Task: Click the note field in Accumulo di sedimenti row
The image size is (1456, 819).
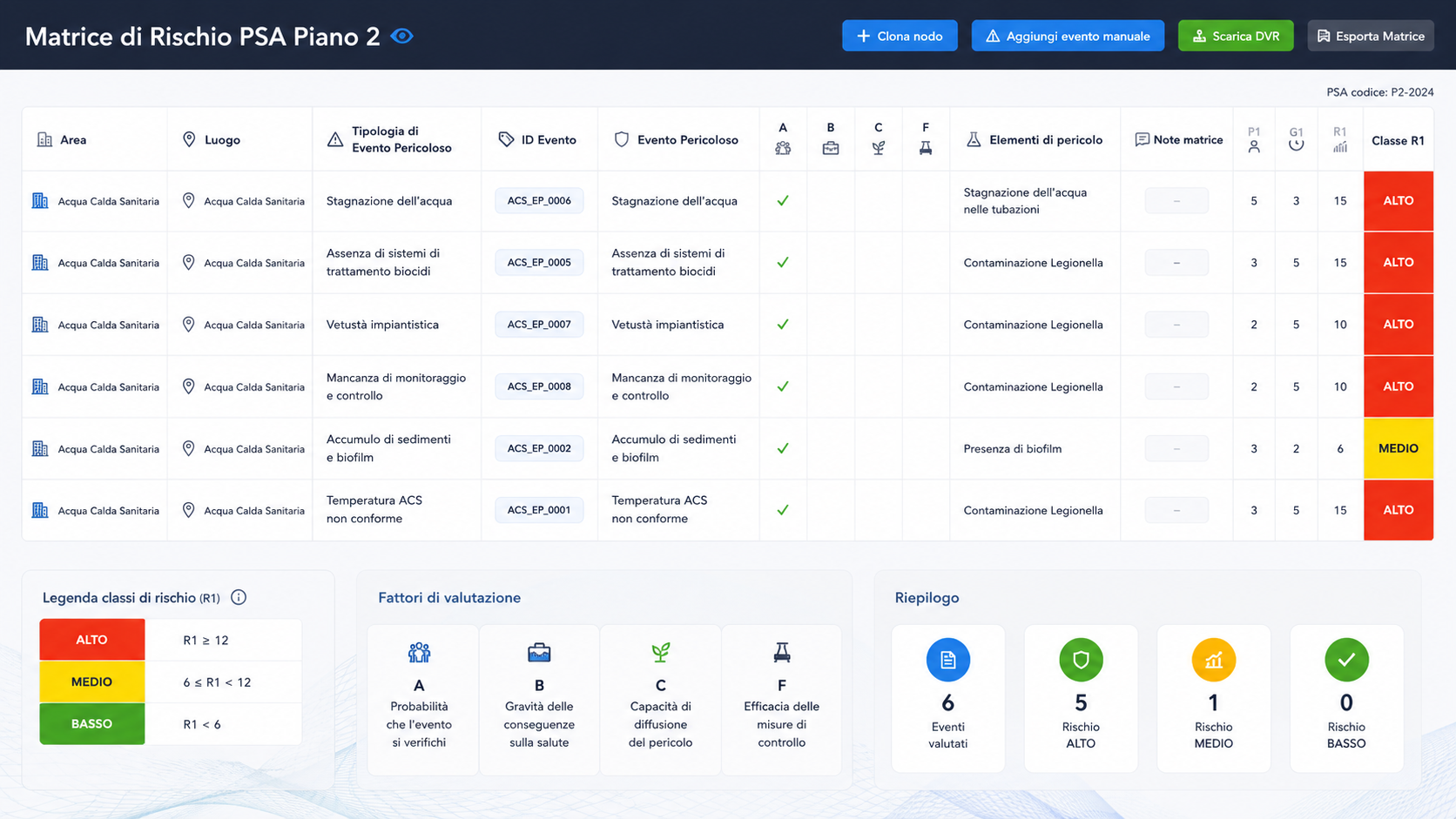Action: 1176,448
